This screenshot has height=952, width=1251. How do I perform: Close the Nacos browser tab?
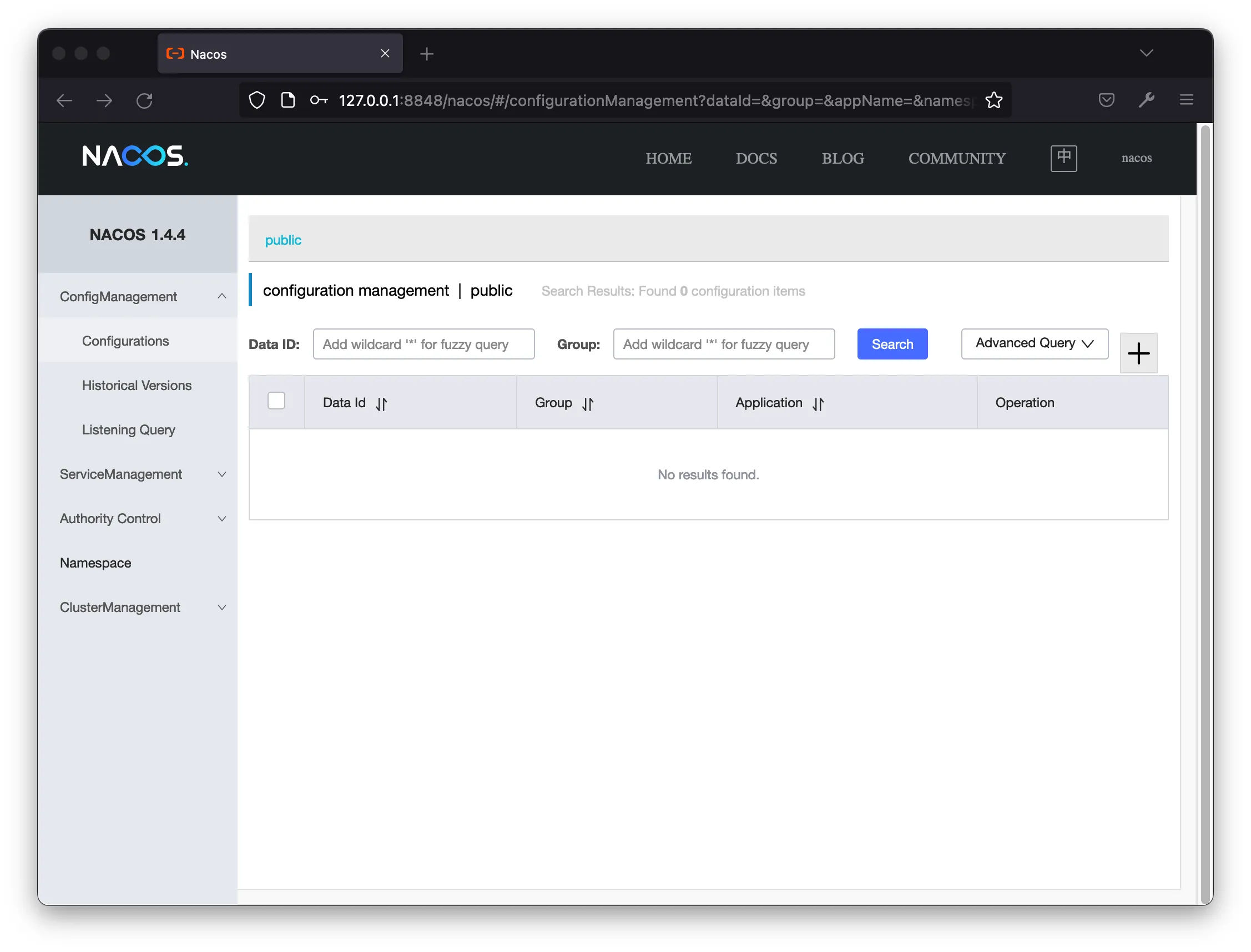385,53
